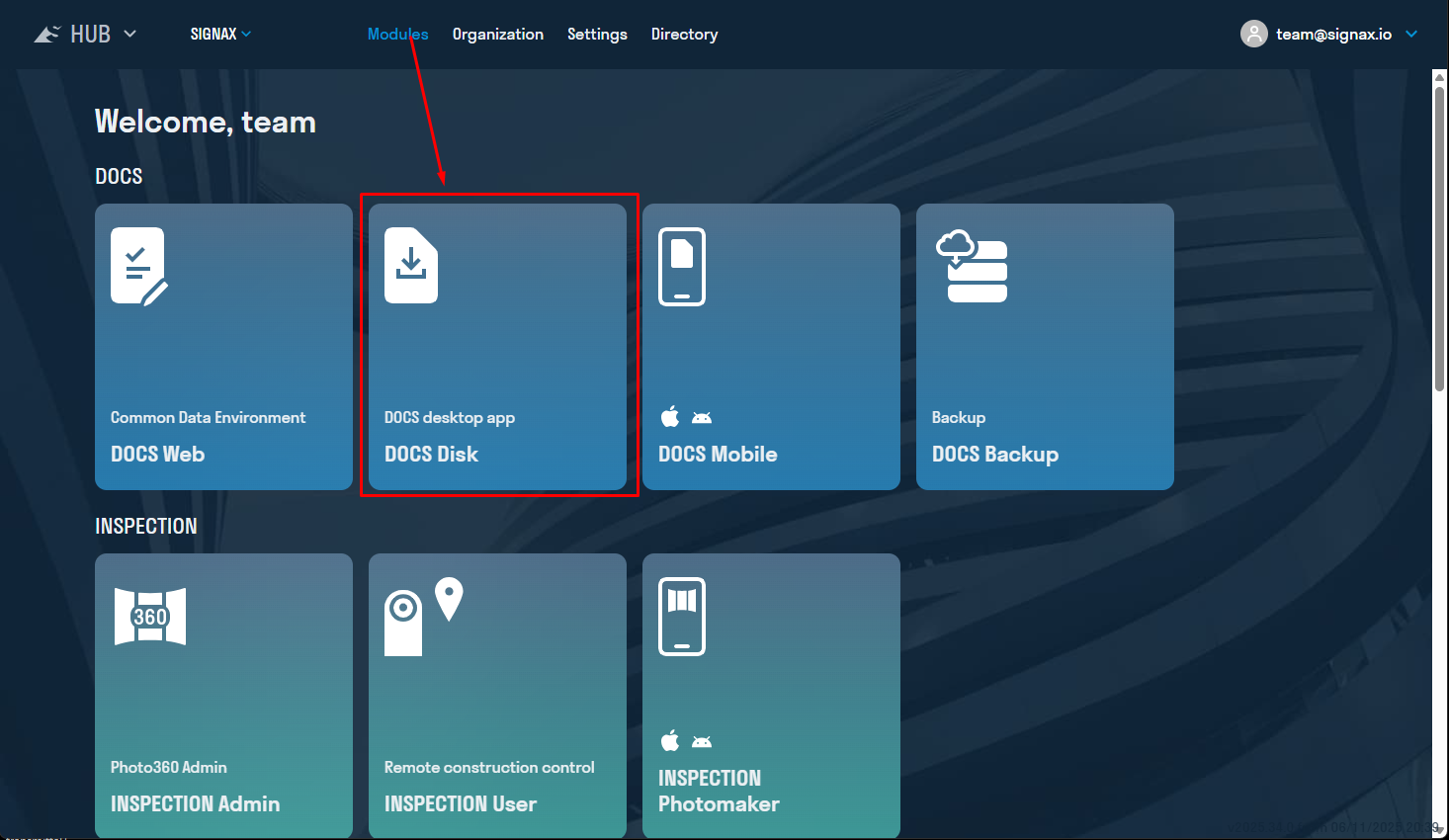1449x840 pixels.
Task: Click the Photo360 Admin label
Action: [x=169, y=767]
